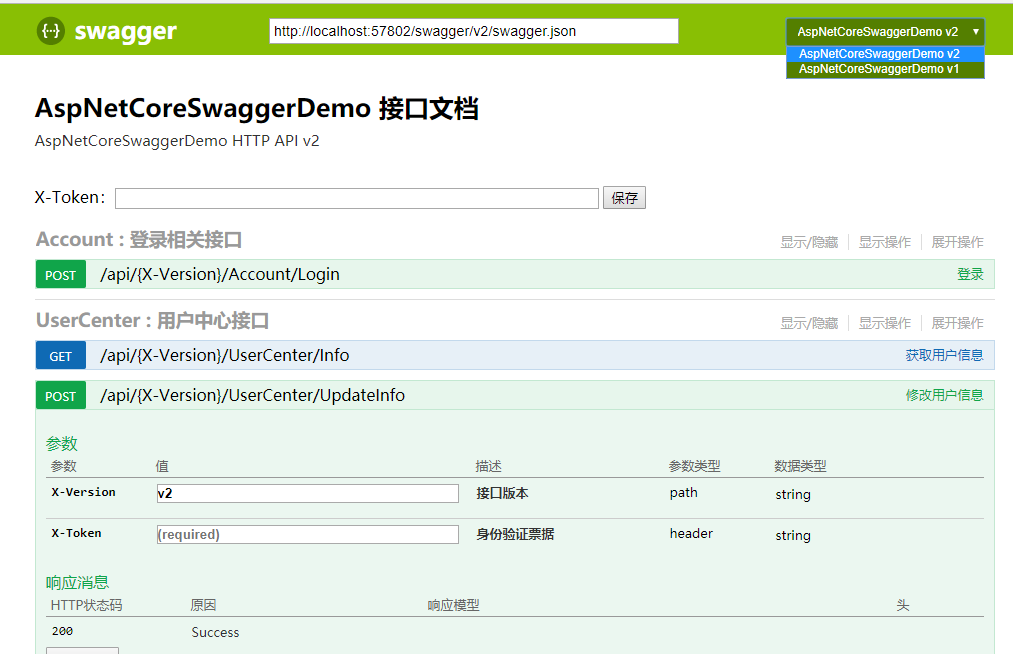The image size is (1013, 654).
Task: Click the X-Version value field containing v2
Action: tap(308, 494)
